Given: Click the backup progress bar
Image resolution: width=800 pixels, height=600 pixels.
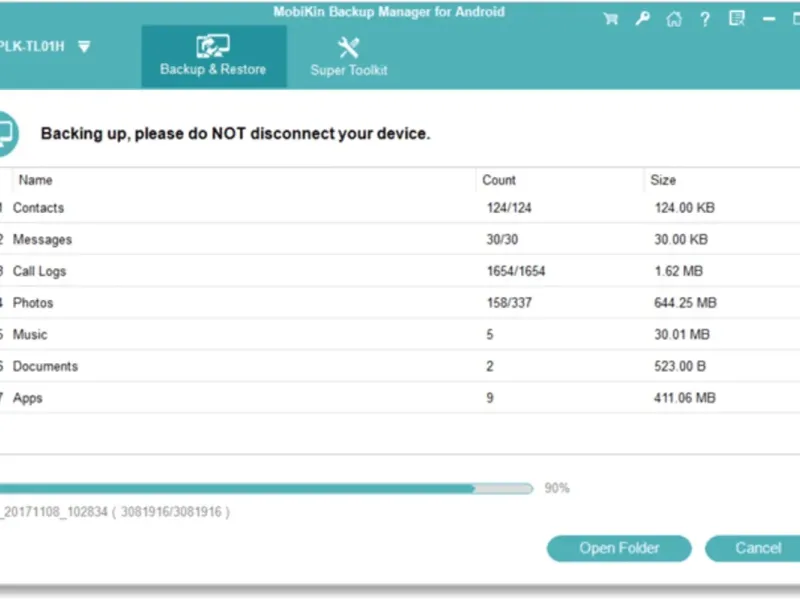Looking at the screenshot, I should click(266, 489).
